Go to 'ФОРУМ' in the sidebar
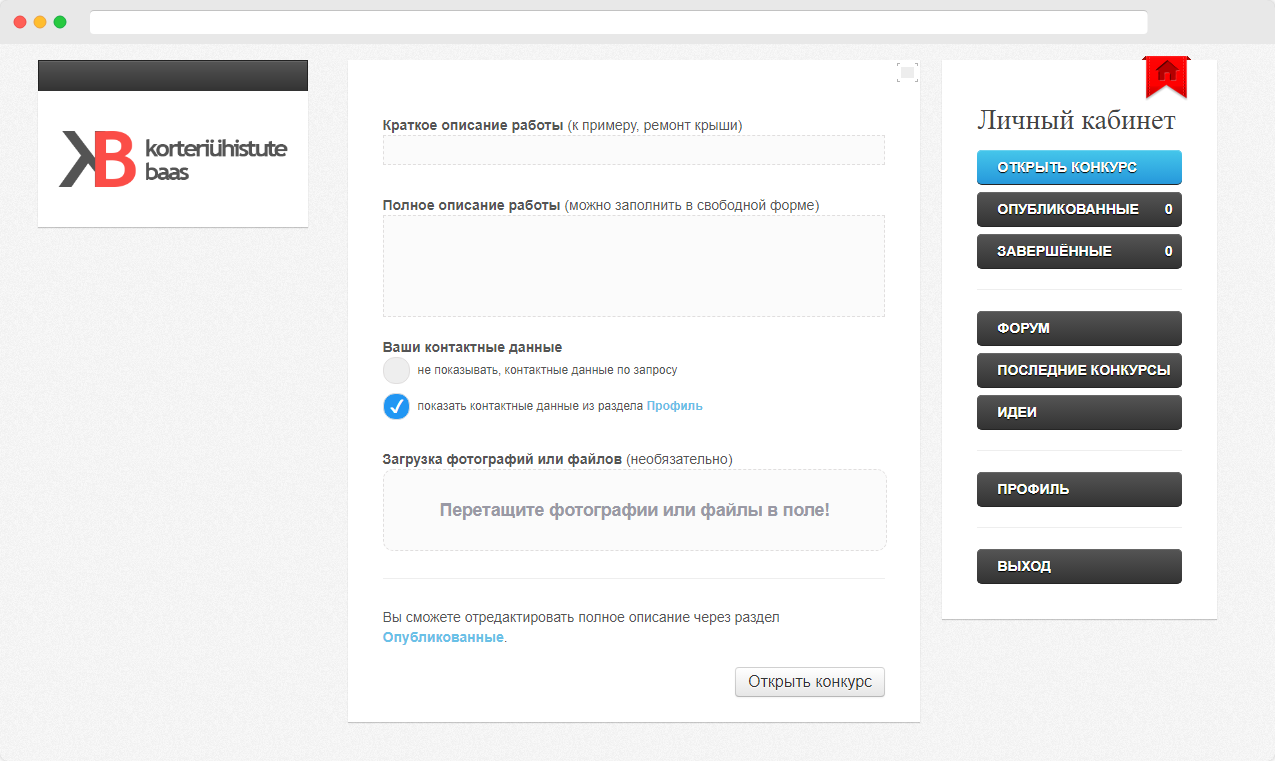The image size is (1275, 761). click(1079, 328)
